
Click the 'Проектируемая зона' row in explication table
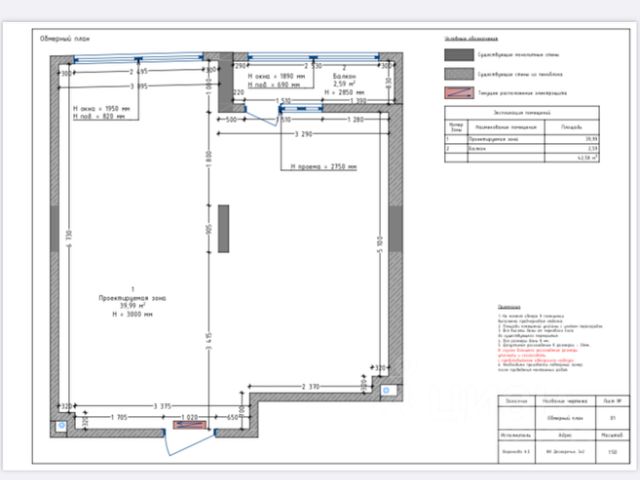pyautogui.click(x=522, y=139)
